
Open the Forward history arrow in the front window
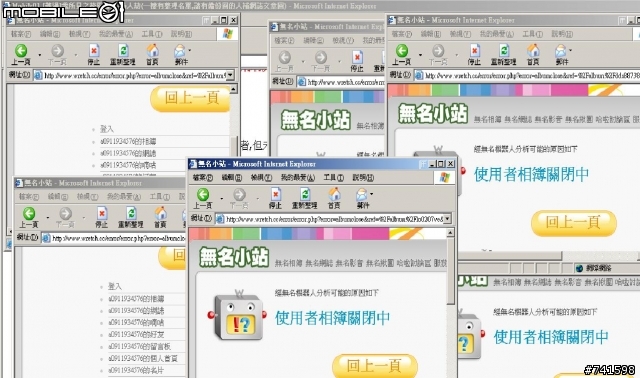[x=258, y=198]
